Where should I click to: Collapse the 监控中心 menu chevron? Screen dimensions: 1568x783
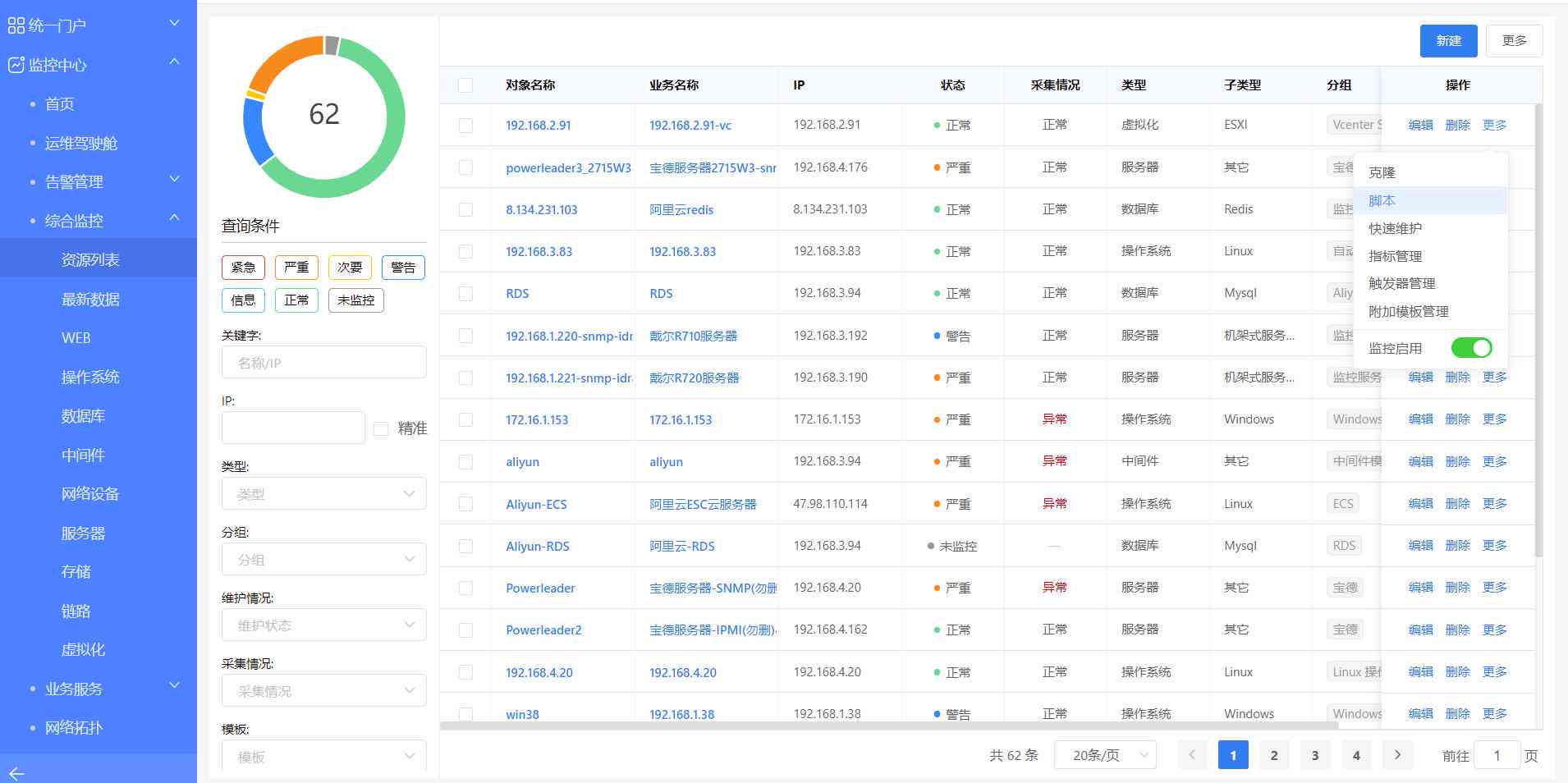pos(174,62)
